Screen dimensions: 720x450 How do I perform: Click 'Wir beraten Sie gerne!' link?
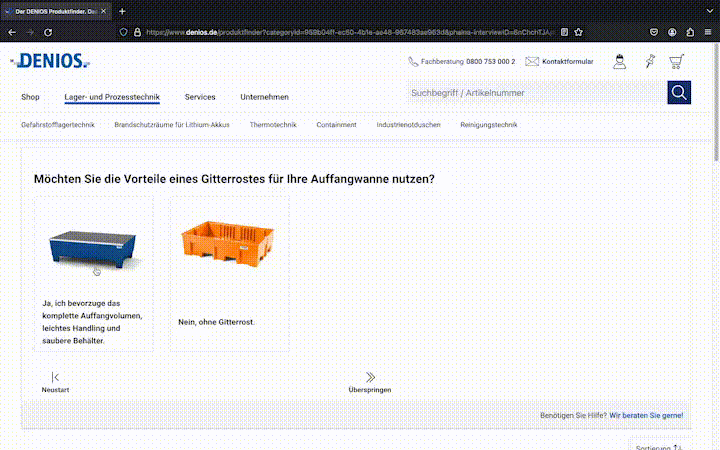[646, 414]
